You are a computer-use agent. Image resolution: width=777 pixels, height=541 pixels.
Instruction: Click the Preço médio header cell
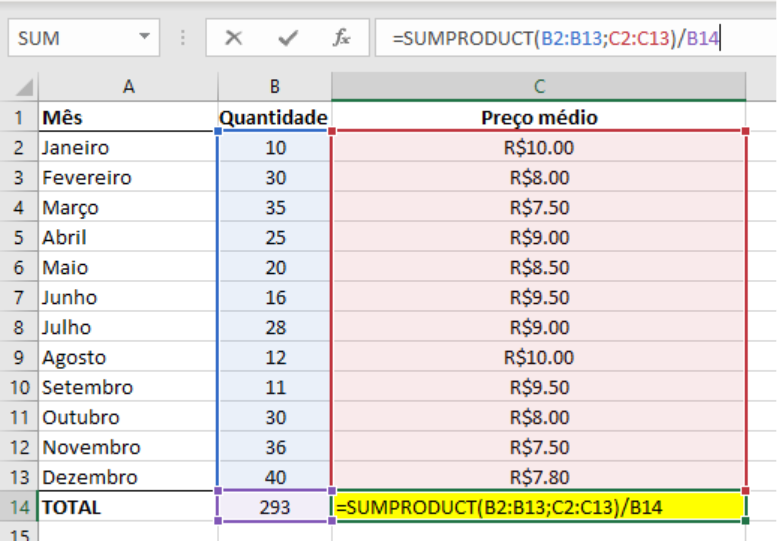click(539, 118)
